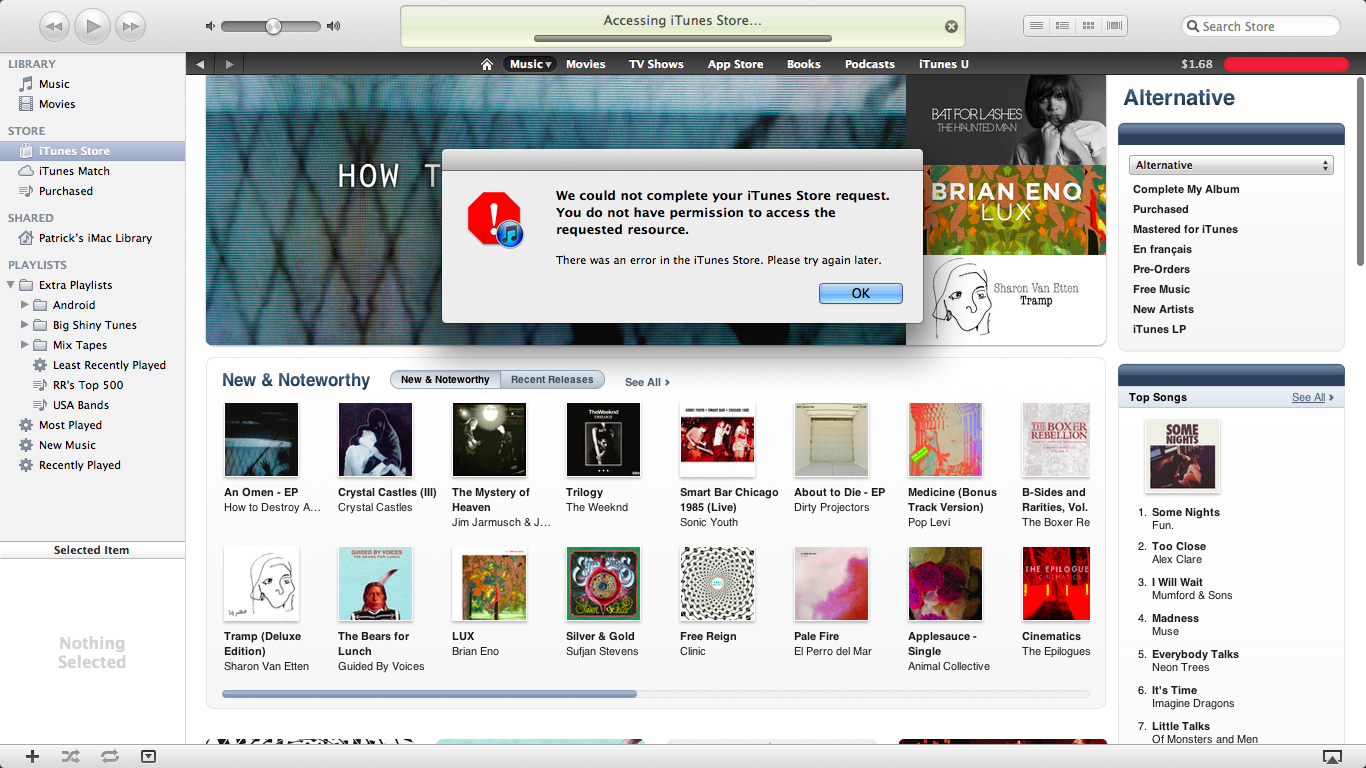Switch to album list view
This screenshot has height=768, width=1366.
click(x=1062, y=26)
